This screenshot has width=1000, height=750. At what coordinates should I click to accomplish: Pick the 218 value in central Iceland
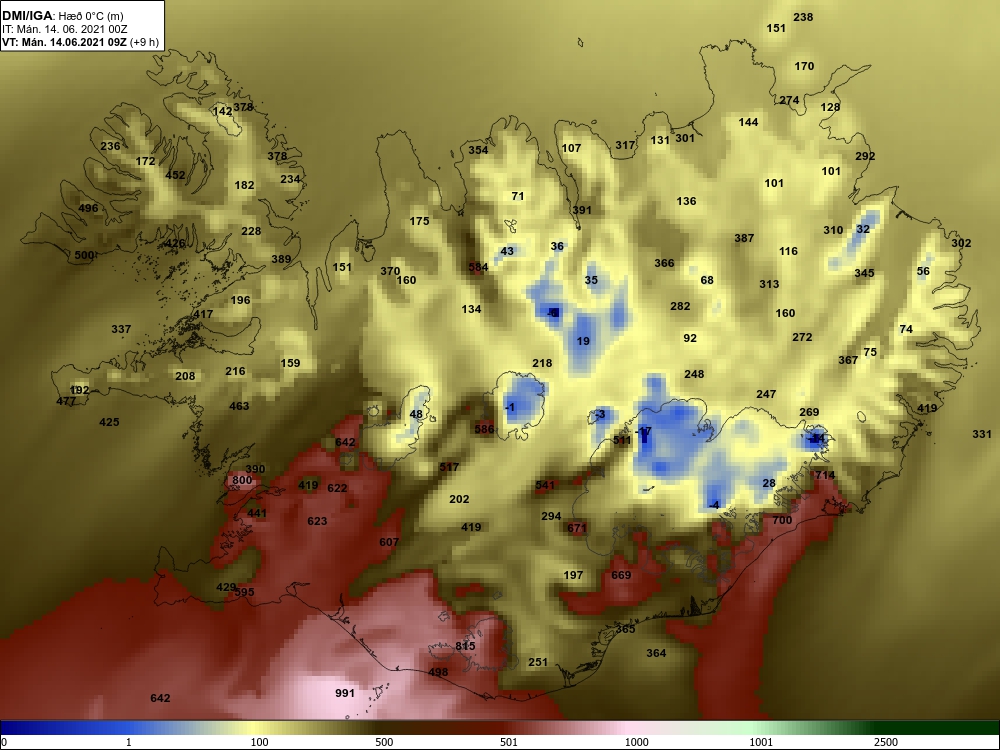point(542,364)
